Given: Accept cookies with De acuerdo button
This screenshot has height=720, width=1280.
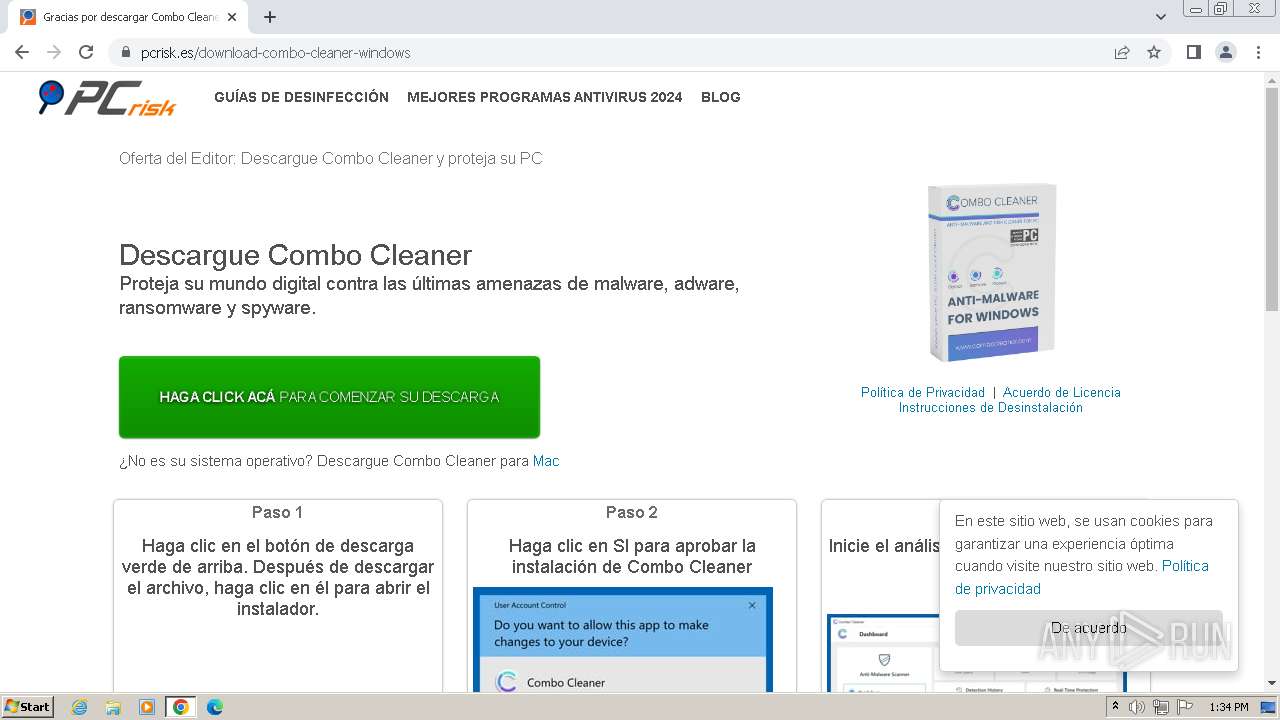Looking at the screenshot, I should click(x=1088, y=628).
